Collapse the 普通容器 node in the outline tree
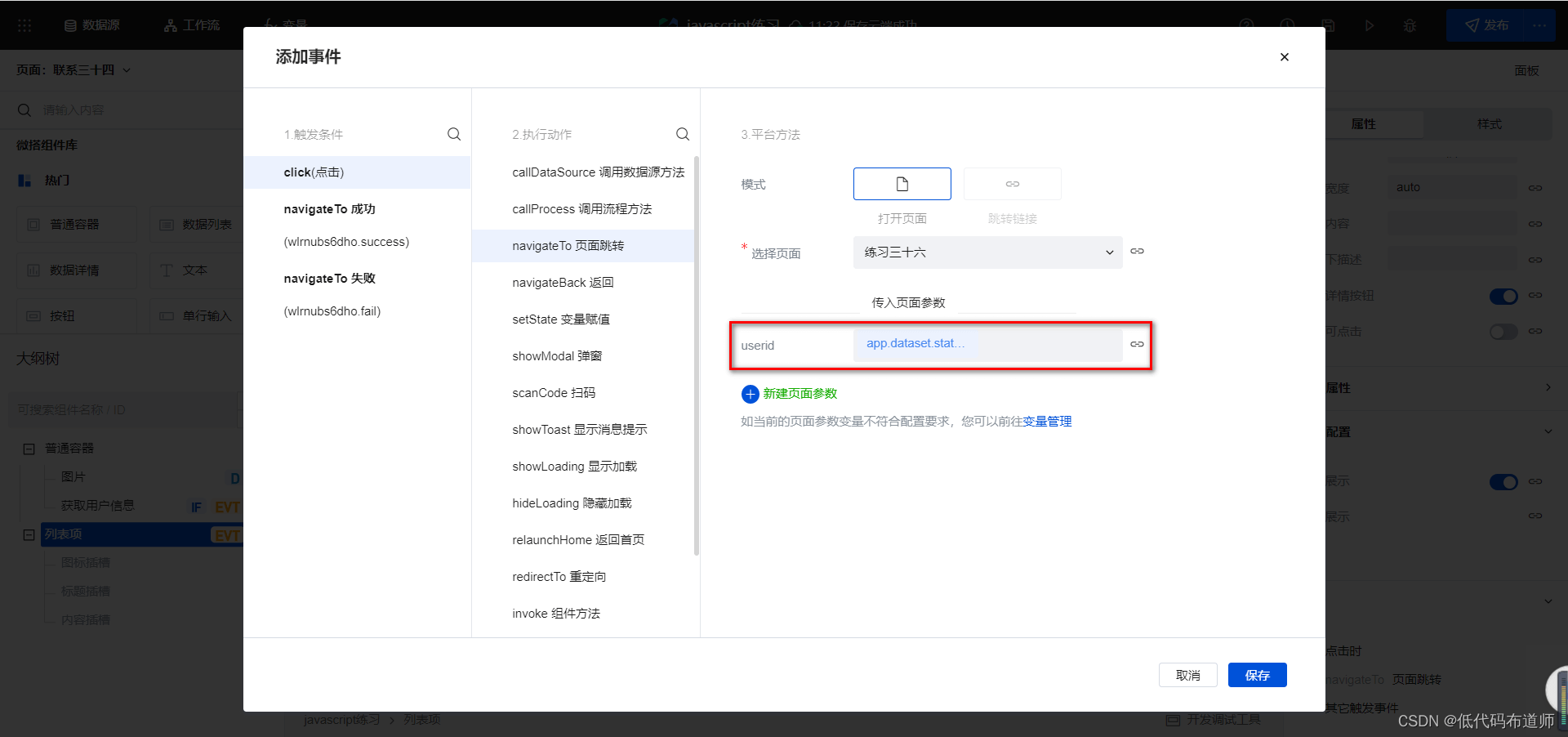Image resolution: width=1568 pixels, height=737 pixels. 29,449
